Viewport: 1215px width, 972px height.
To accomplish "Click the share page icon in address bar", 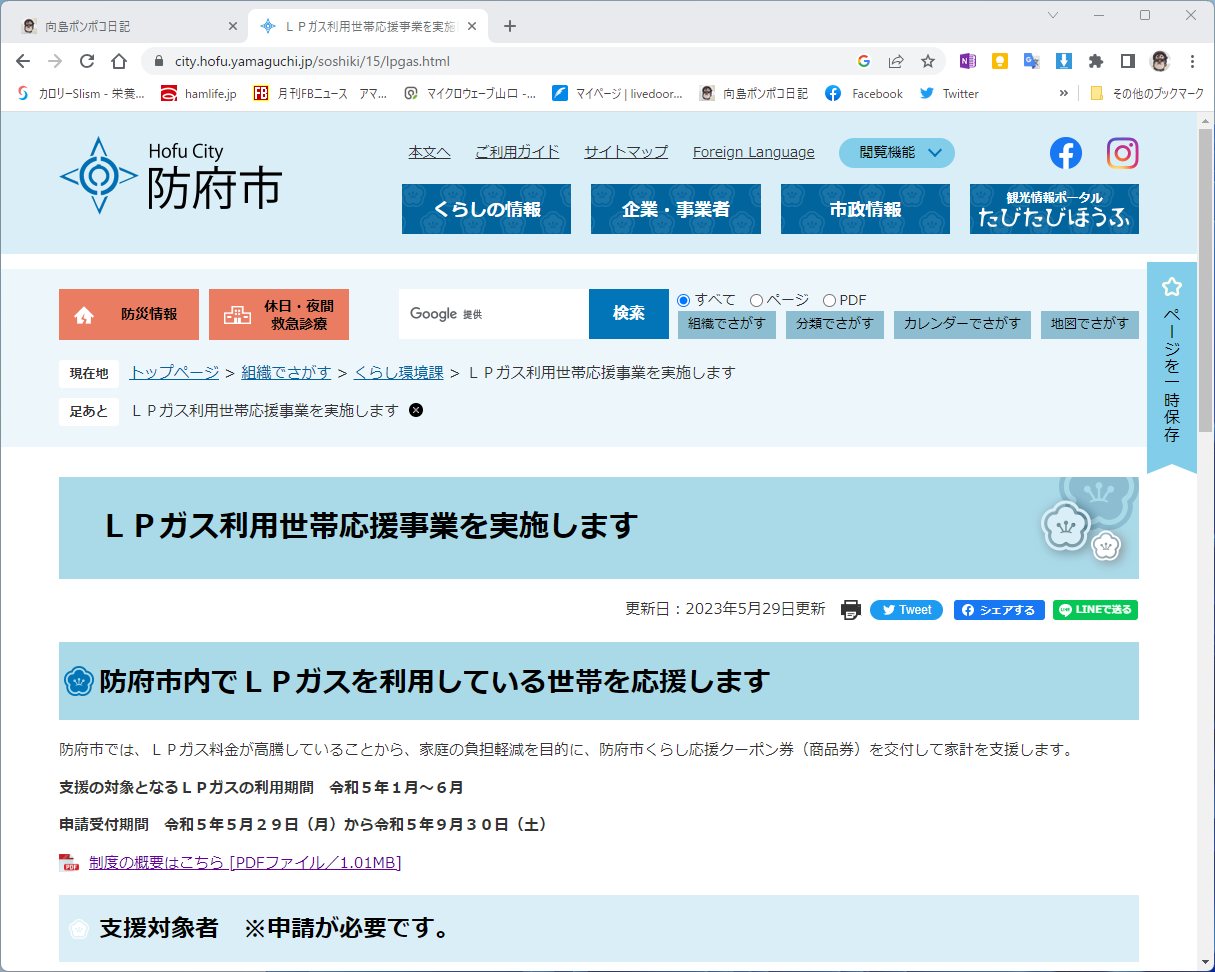I will click(896, 61).
